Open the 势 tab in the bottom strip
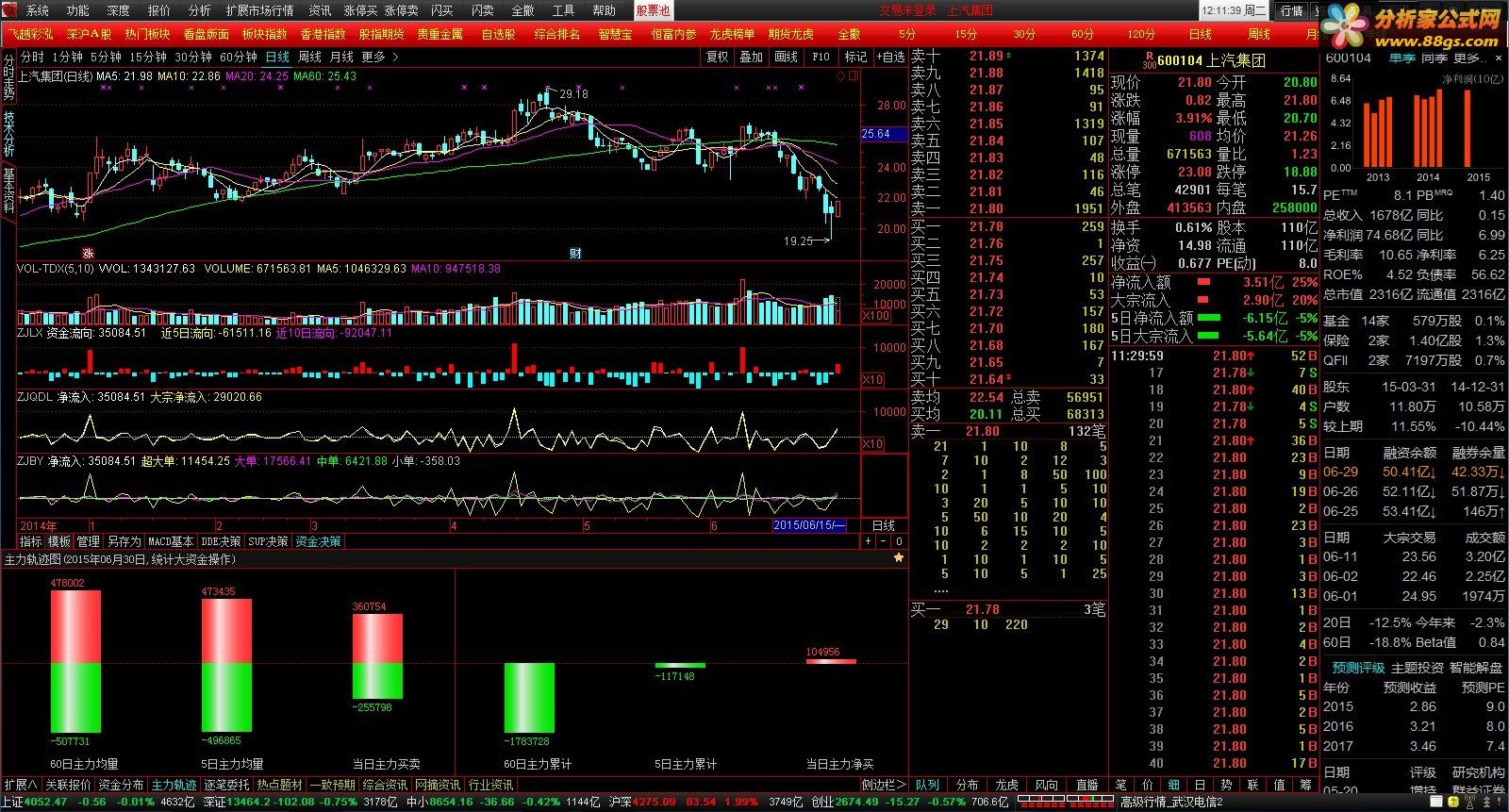Viewport: 1509px width, 812px height. point(1226,785)
